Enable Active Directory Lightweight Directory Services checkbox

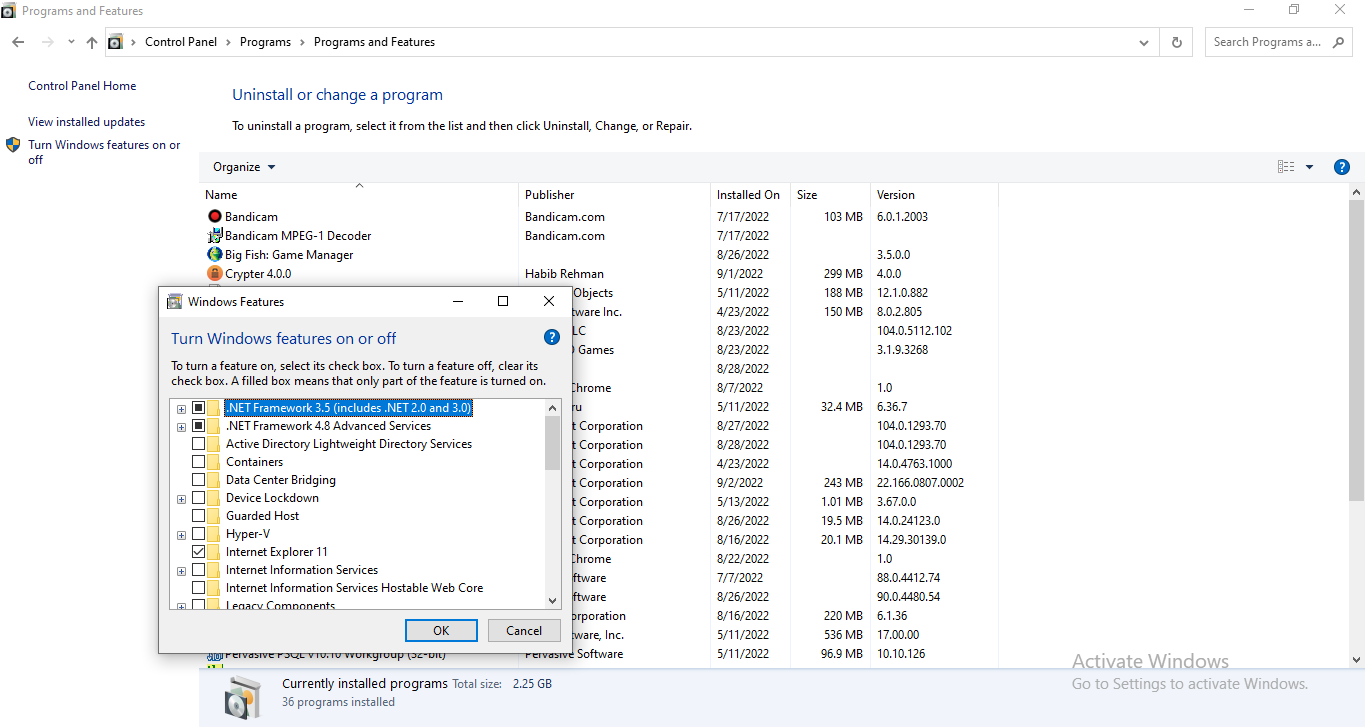(x=198, y=444)
